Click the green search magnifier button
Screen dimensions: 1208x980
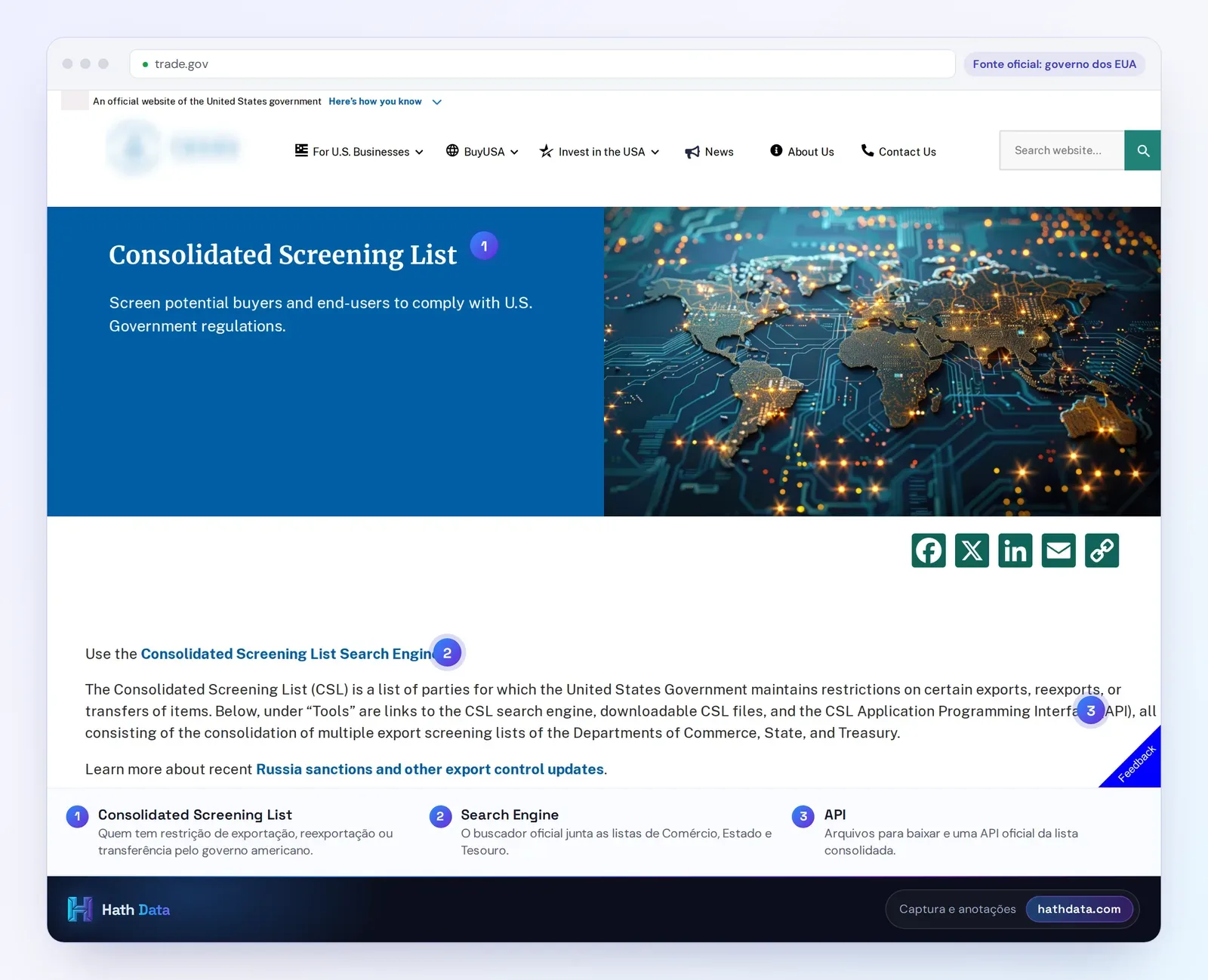(x=1142, y=150)
